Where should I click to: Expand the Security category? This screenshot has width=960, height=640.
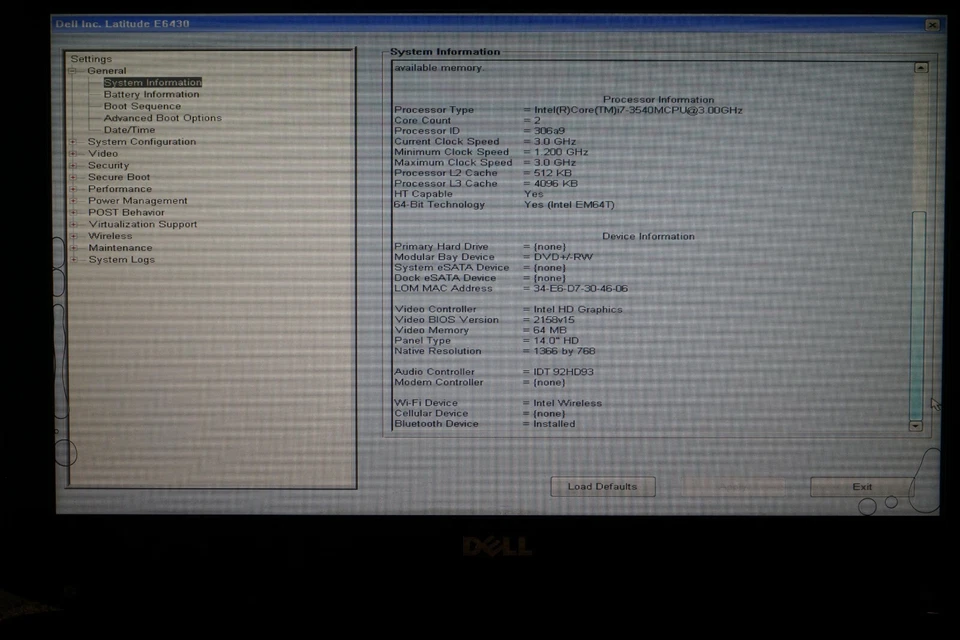[x=74, y=165]
